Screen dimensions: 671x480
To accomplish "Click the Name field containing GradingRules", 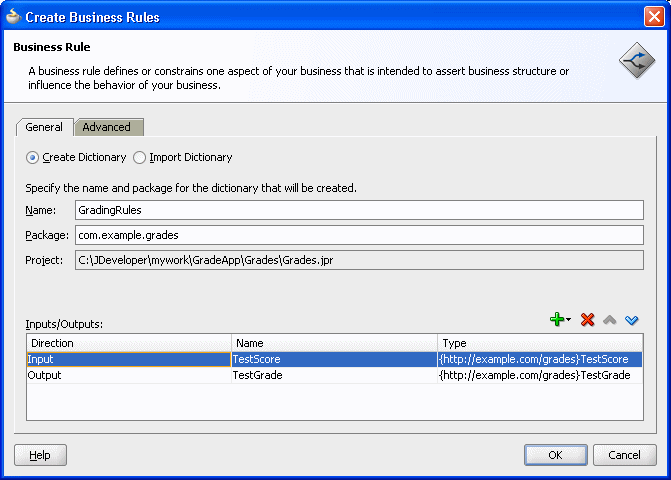I will 359,210.
